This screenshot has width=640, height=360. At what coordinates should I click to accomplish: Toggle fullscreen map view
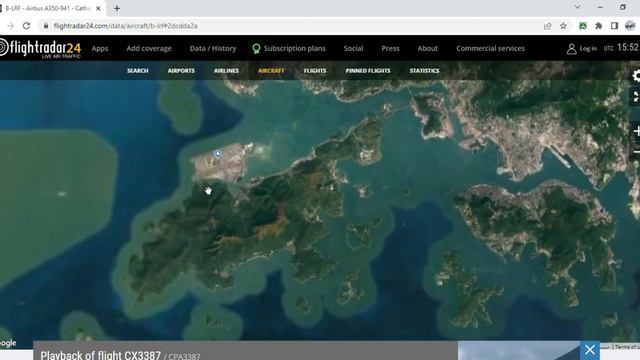point(636,97)
